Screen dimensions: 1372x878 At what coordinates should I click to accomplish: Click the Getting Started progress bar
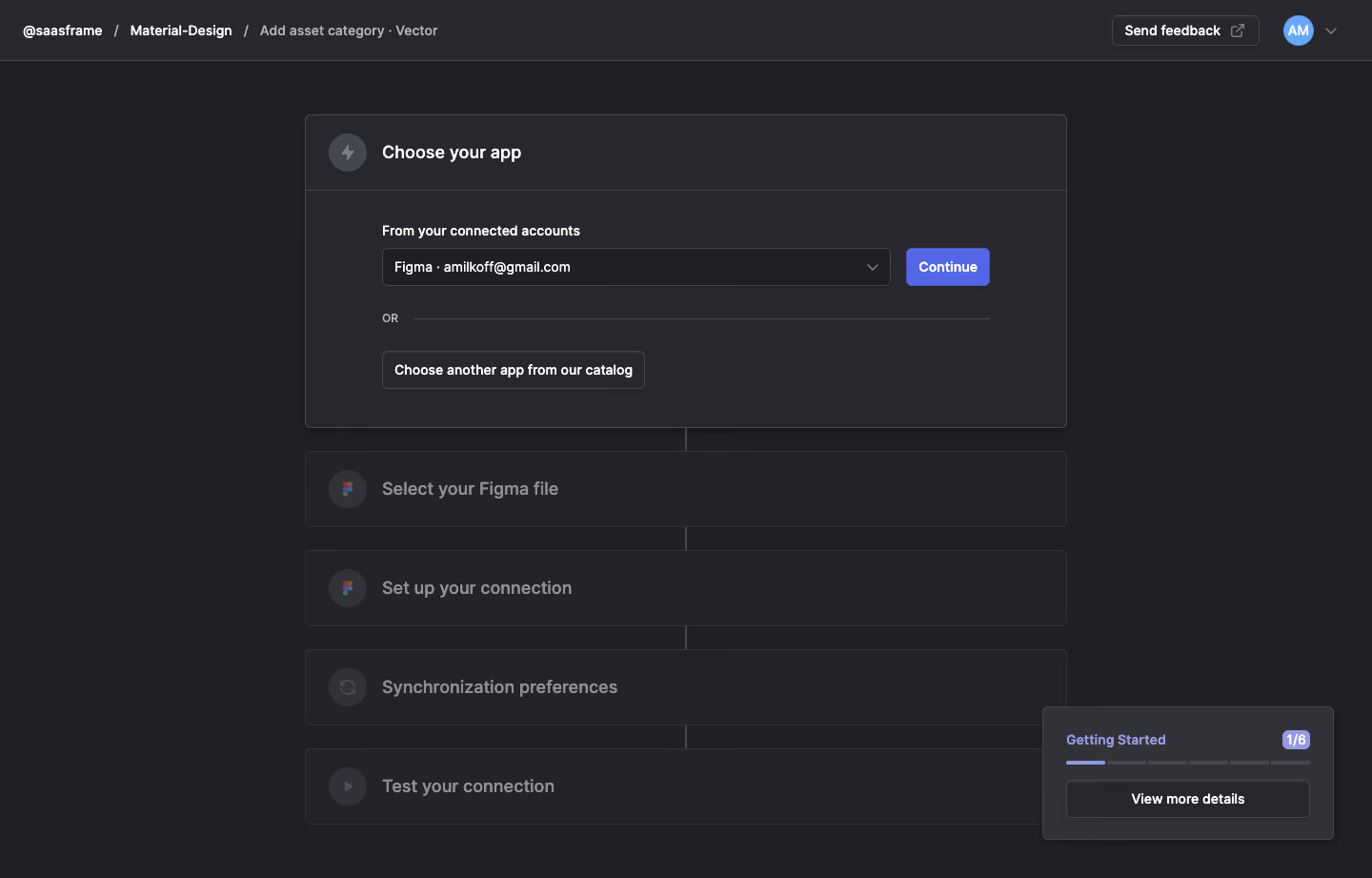pyautogui.click(x=1188, y=763)
